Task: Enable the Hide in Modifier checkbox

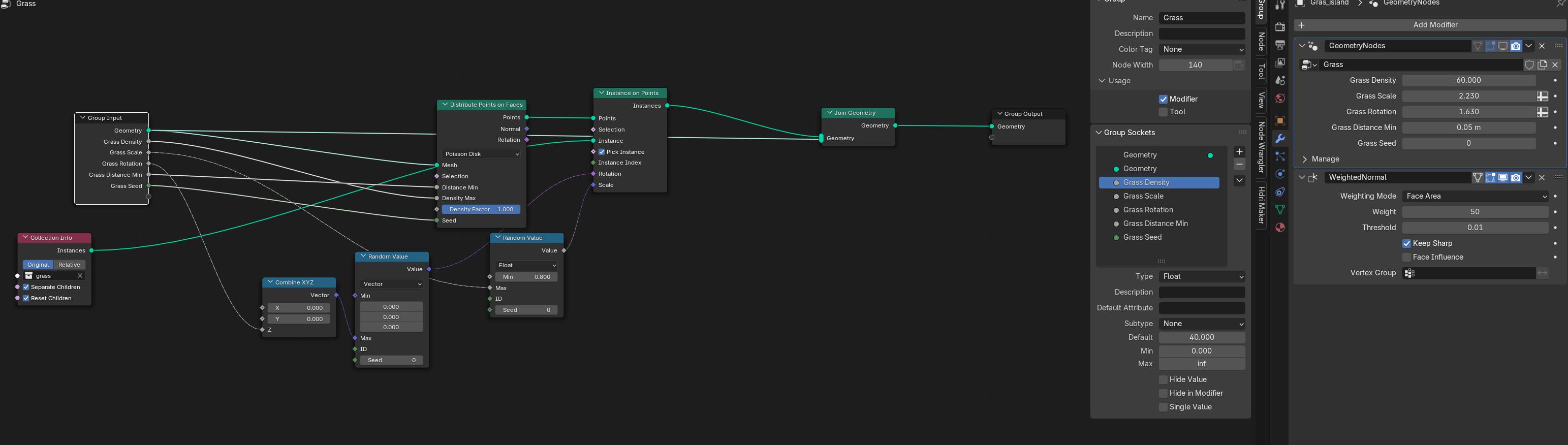Action: 1163,393
